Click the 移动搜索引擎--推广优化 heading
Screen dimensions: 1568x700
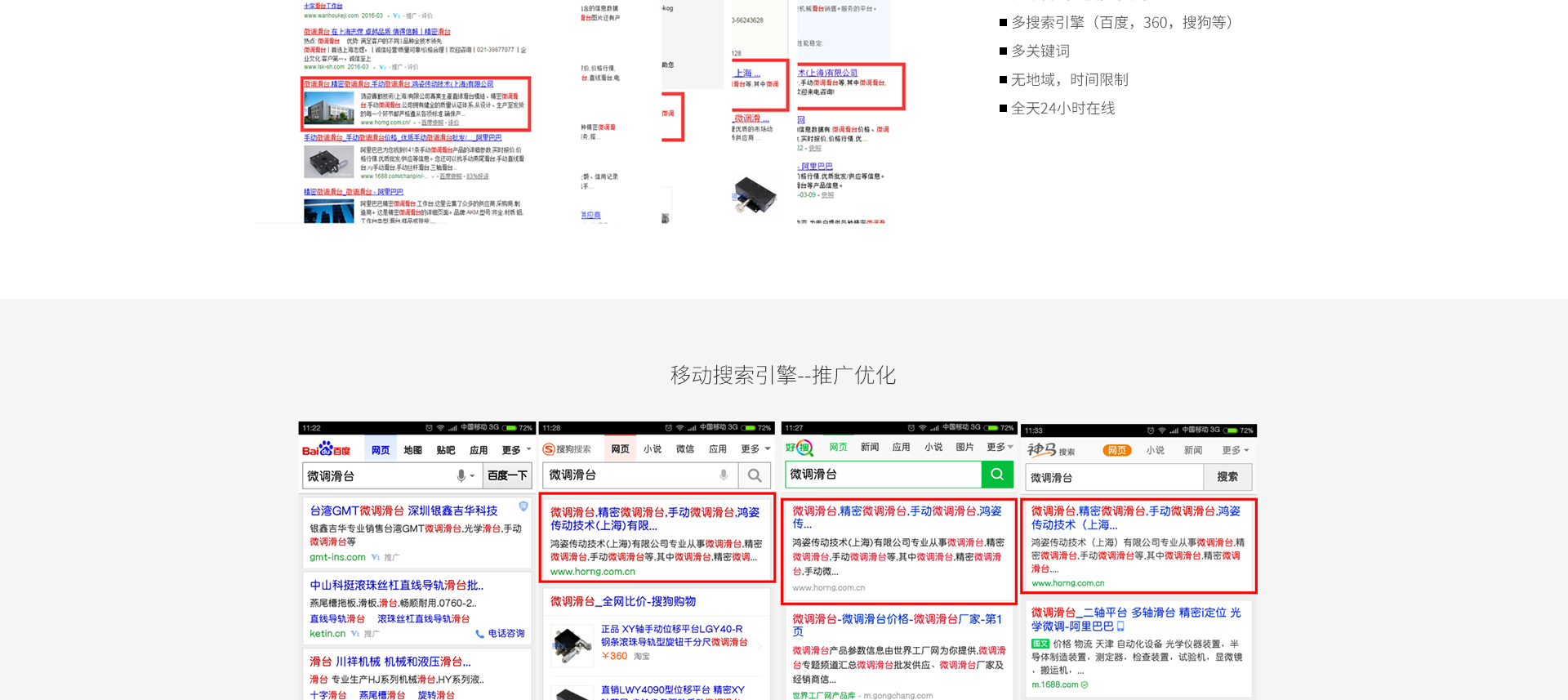point(783,375)
